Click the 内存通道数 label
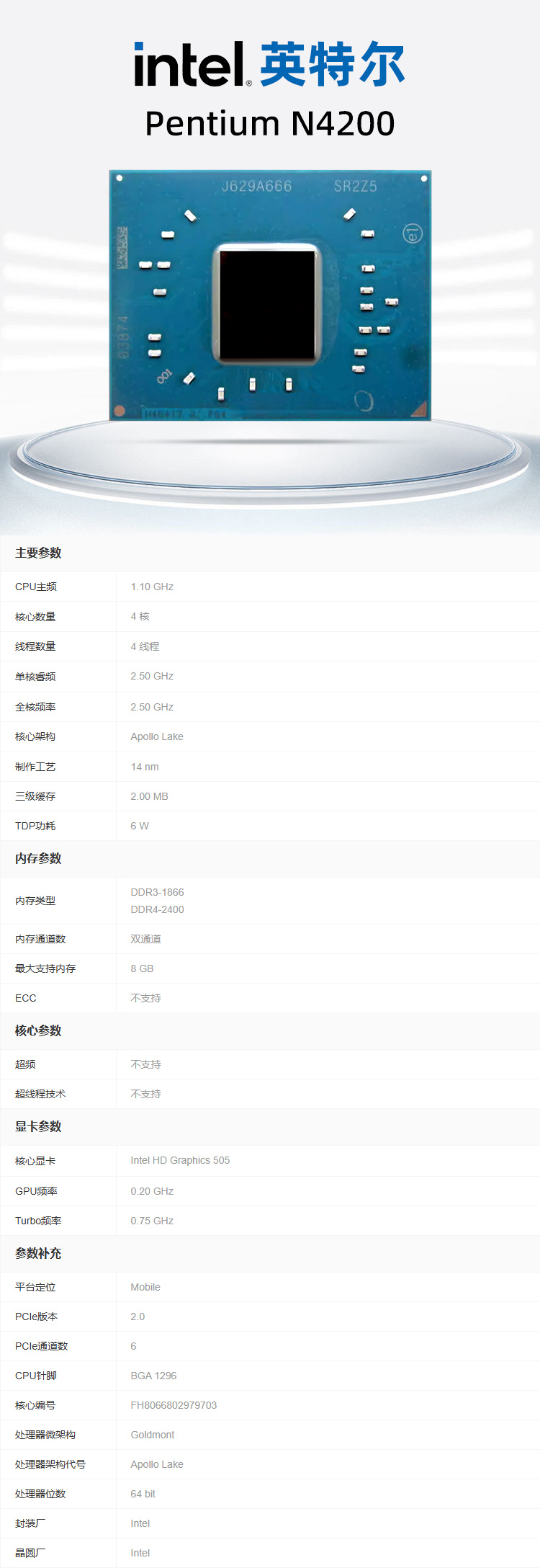 (x=40, y=940)
